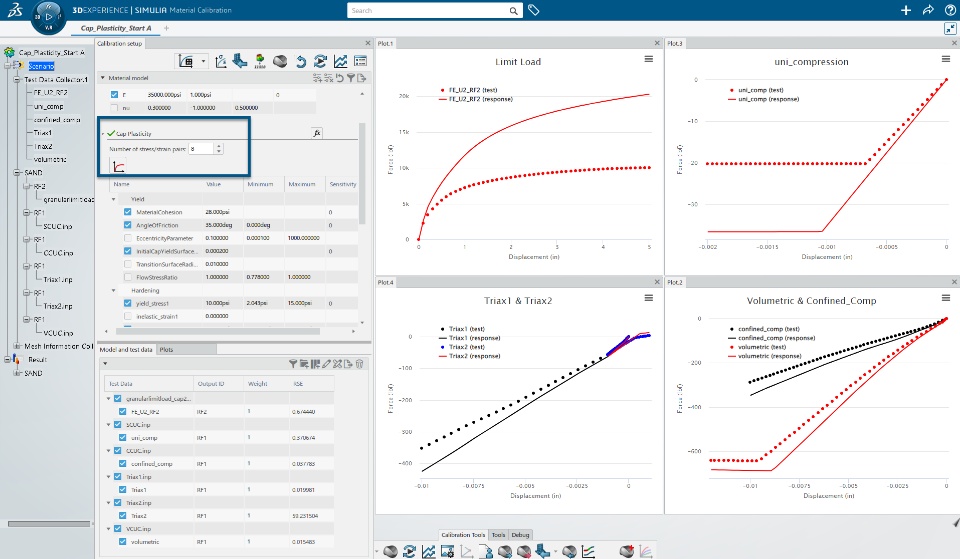Open dropdown arrow beside test data curve tool
The height and width of the screenshot is (559, 960).
pyautogui.click(x=203, y=61)
